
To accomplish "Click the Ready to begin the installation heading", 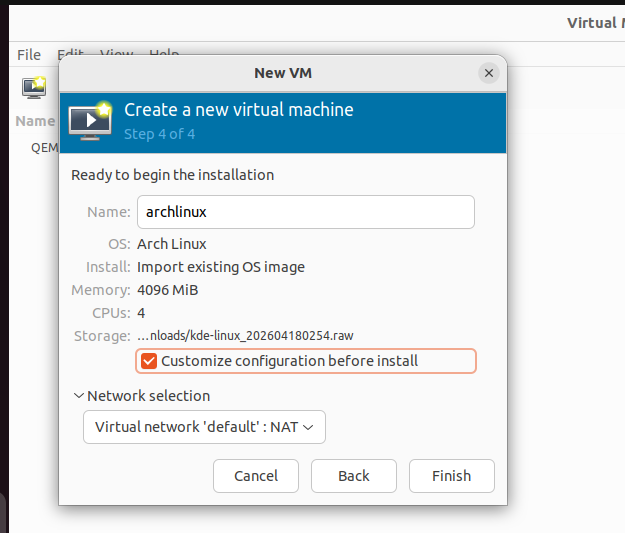I will pos(173,175).
